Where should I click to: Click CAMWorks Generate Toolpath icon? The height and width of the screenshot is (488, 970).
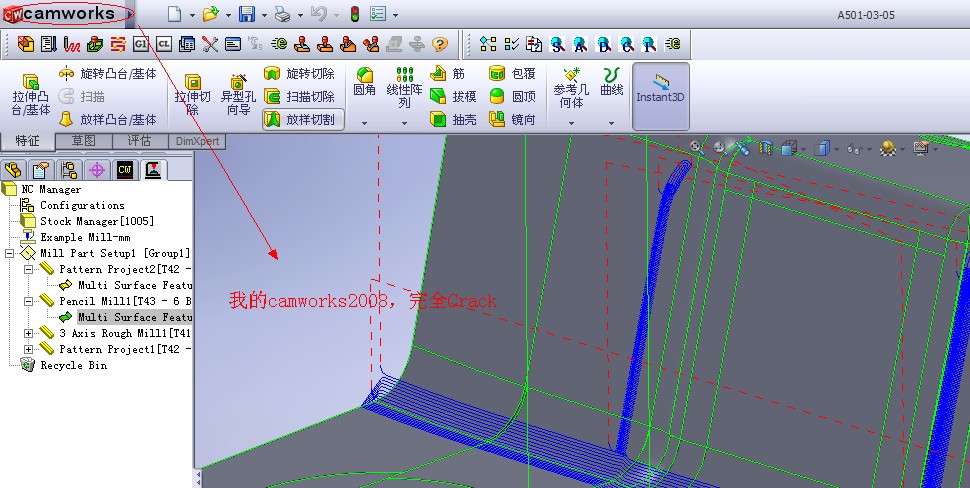click(72, 44)
